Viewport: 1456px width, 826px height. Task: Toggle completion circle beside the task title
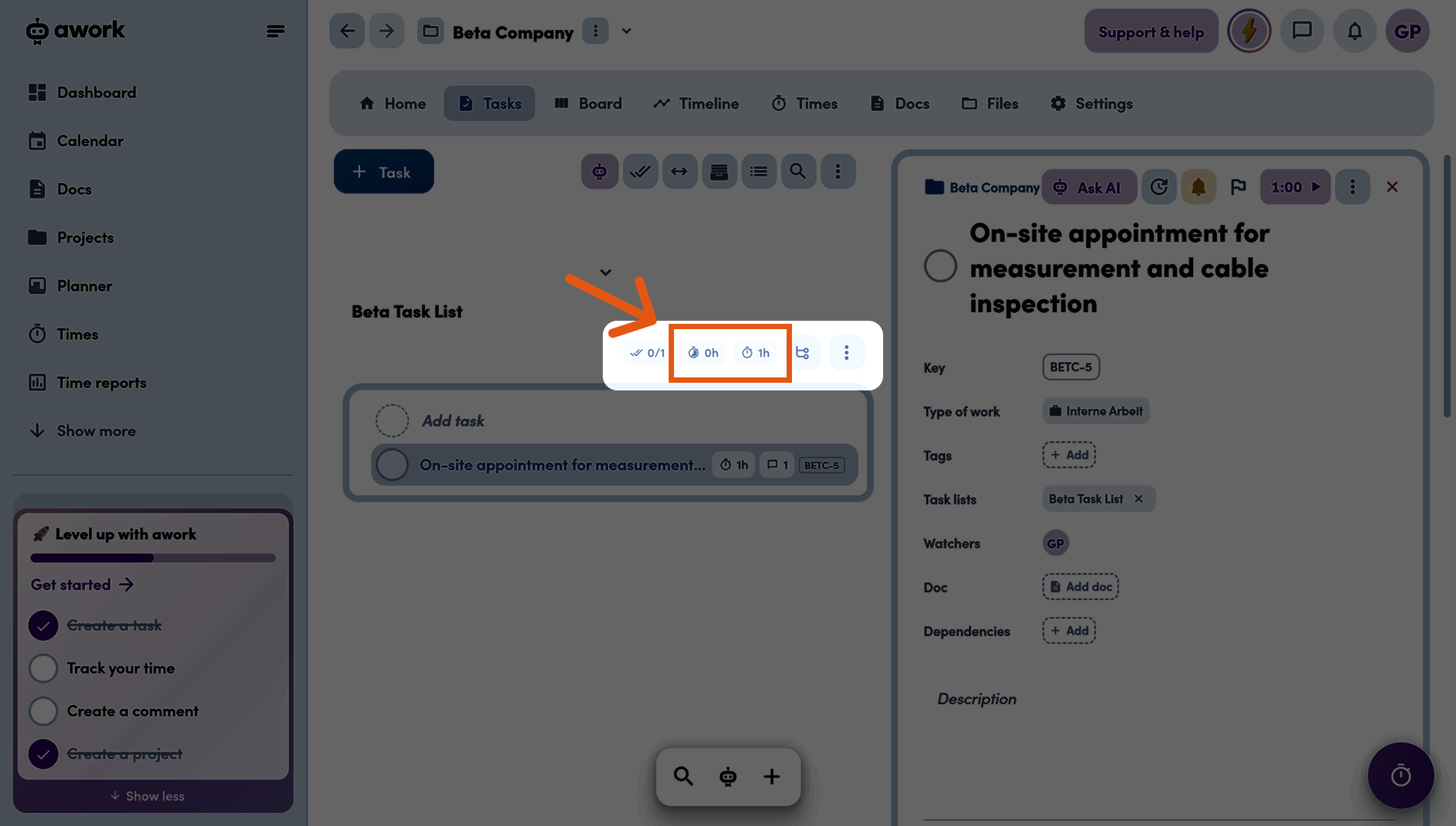pyautogui.click(x=940, y=266)
